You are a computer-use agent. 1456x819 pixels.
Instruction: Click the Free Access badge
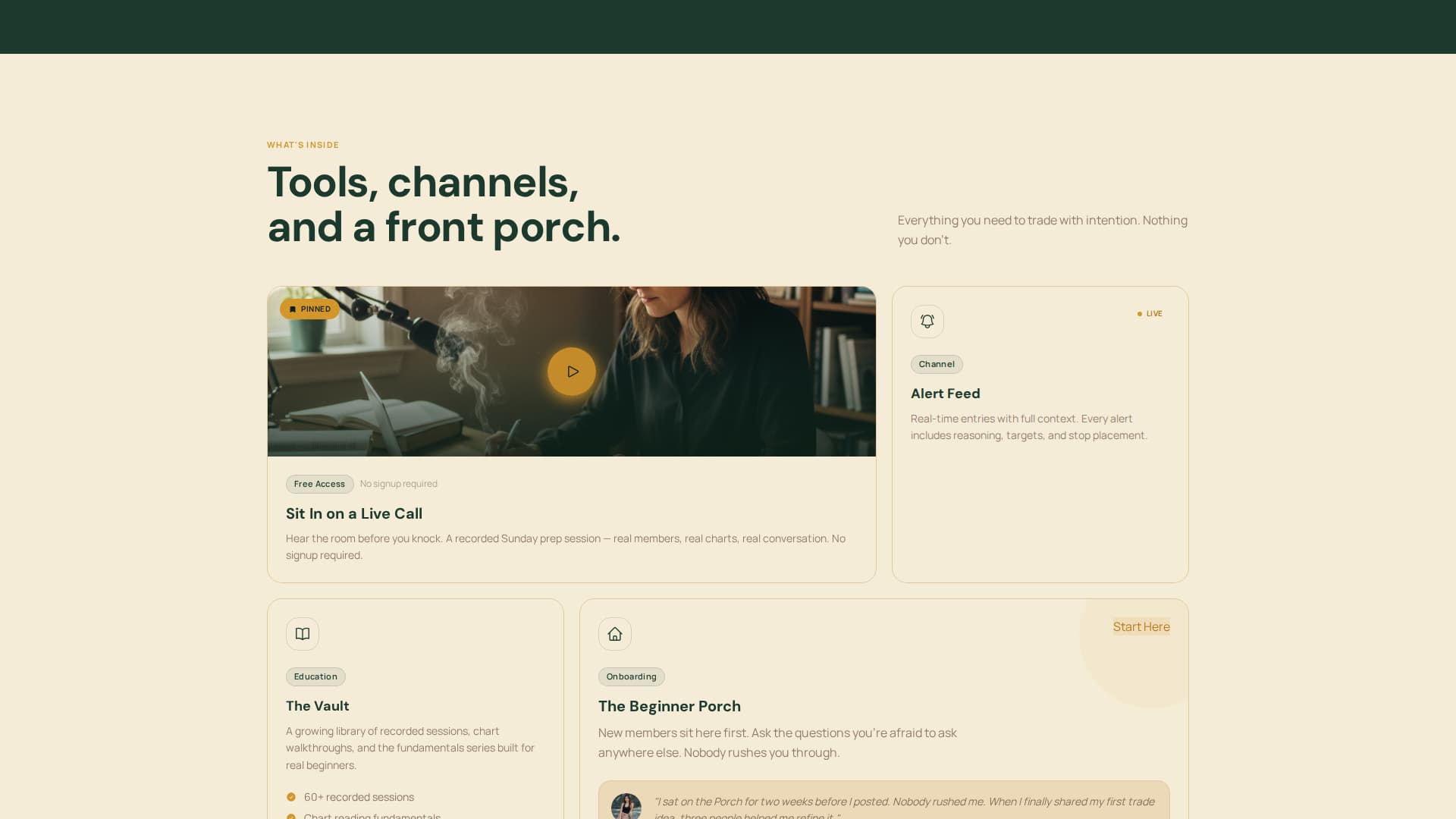pyautogui.click(x=319, y=484)
